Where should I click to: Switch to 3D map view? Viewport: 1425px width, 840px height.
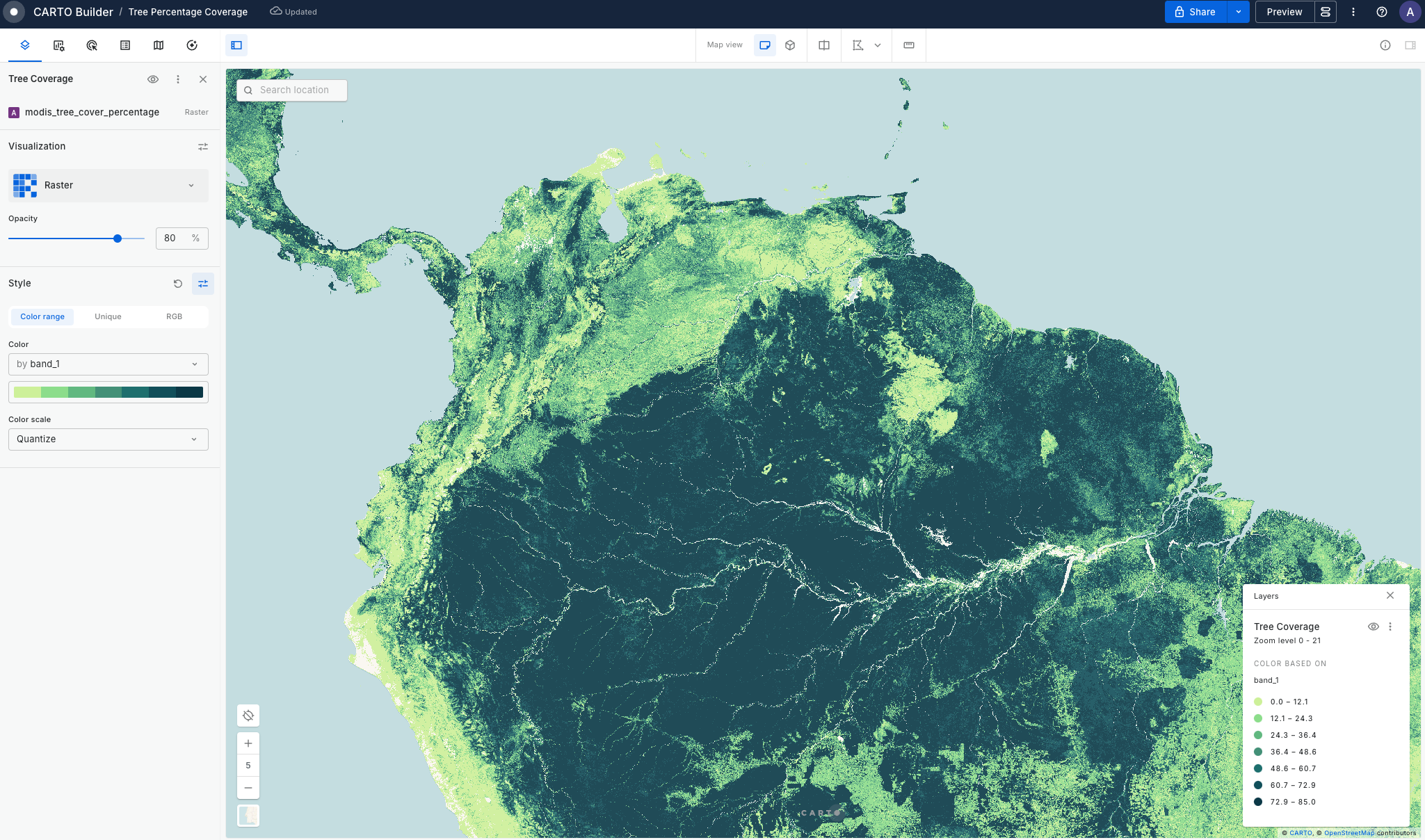(790, 45)
